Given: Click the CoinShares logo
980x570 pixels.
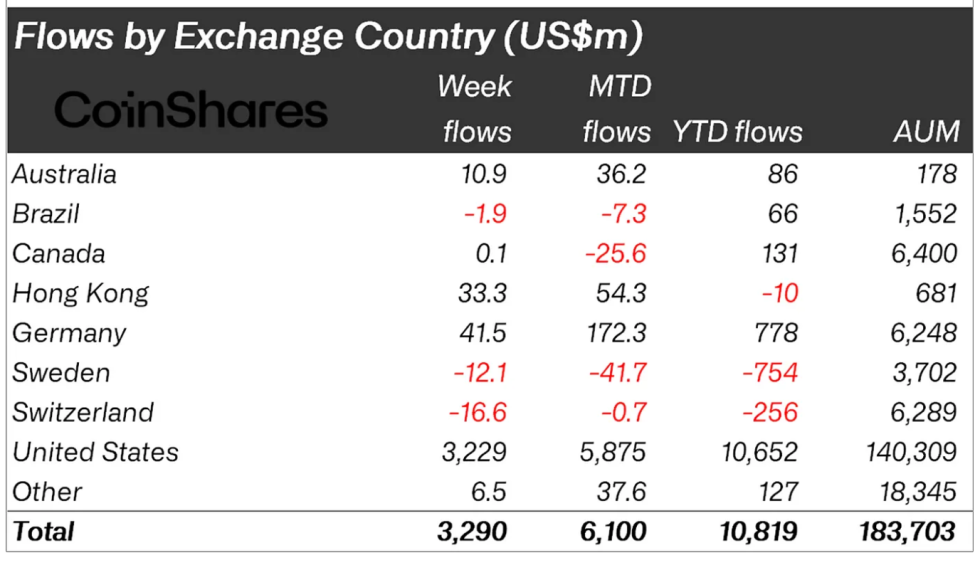Looking at the screenshot, I should [191, 110].
